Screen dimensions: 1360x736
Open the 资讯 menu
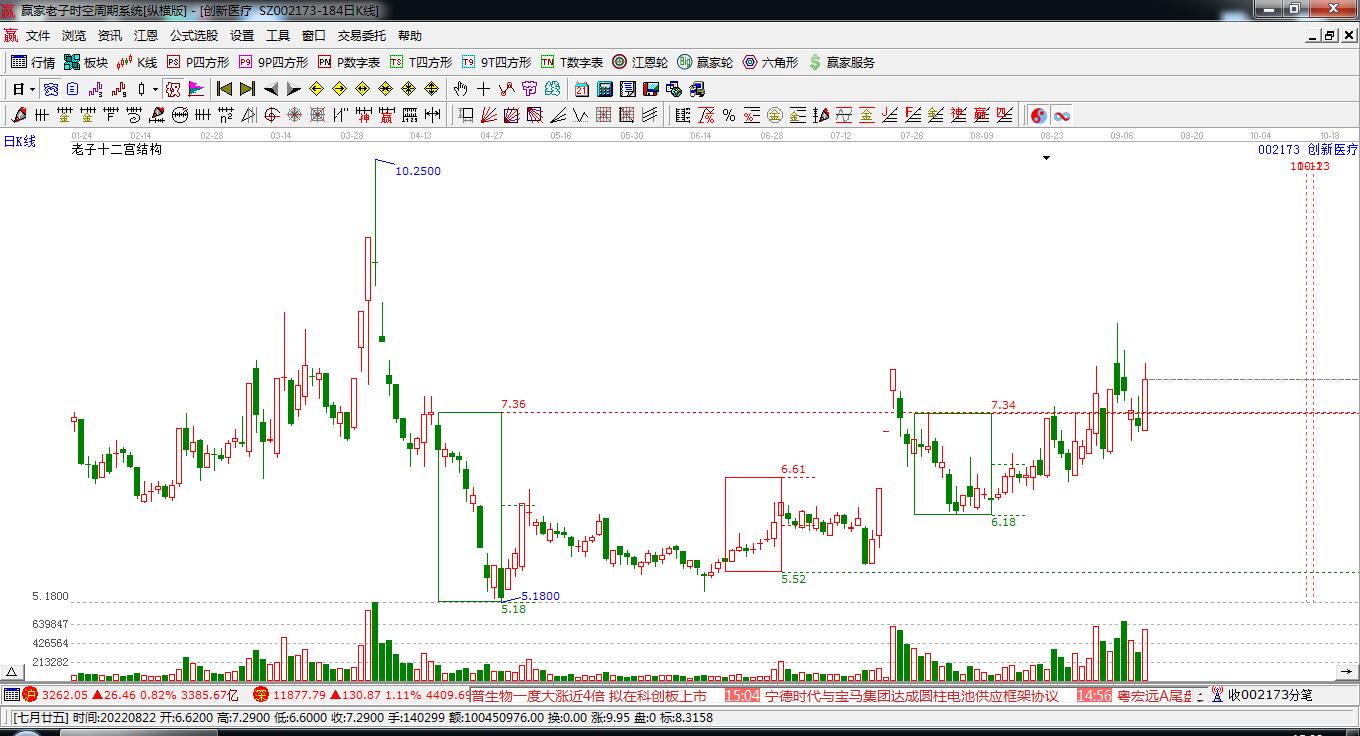[110, 36]
